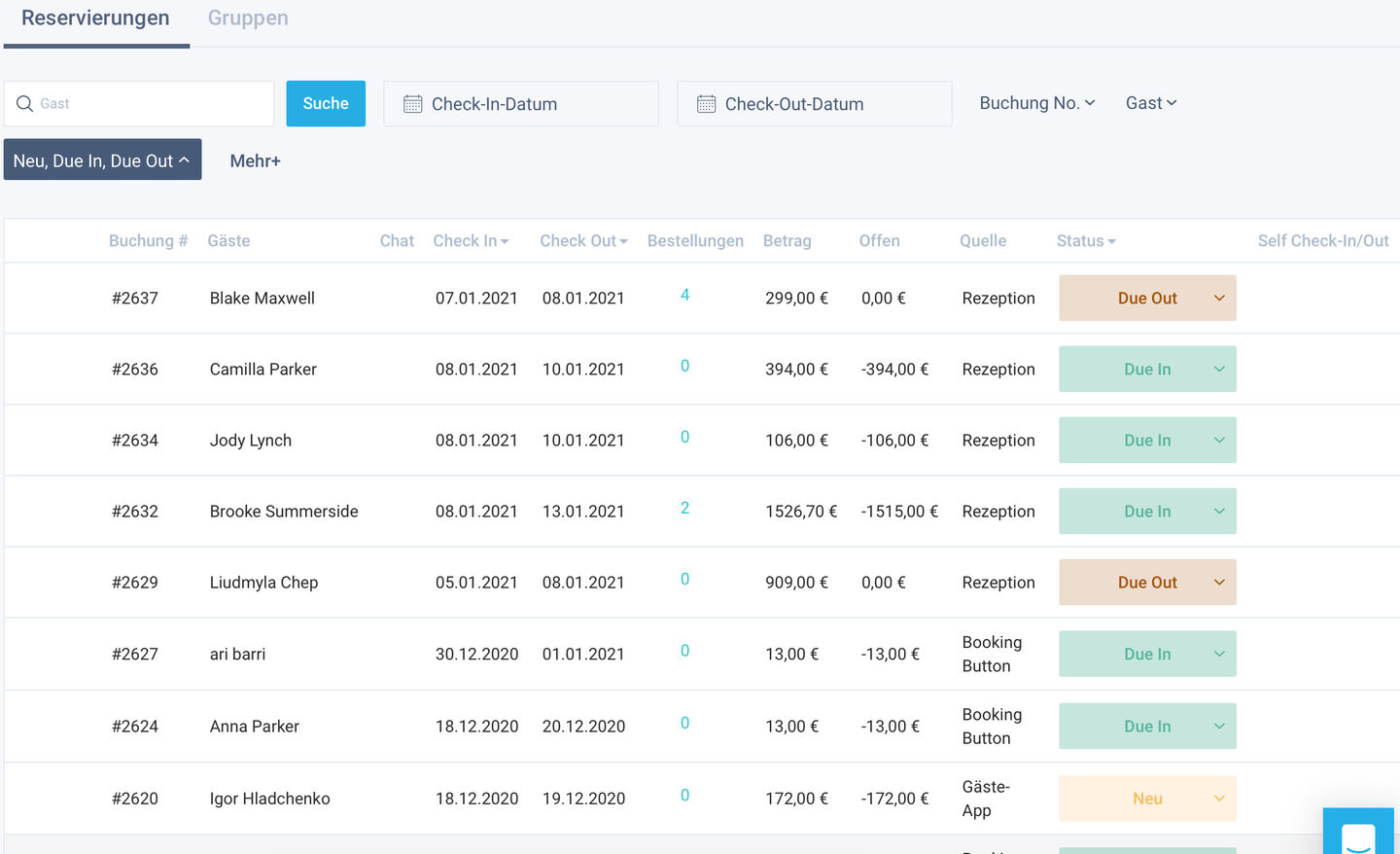Click the magnifier icon in Gast search

25,103
